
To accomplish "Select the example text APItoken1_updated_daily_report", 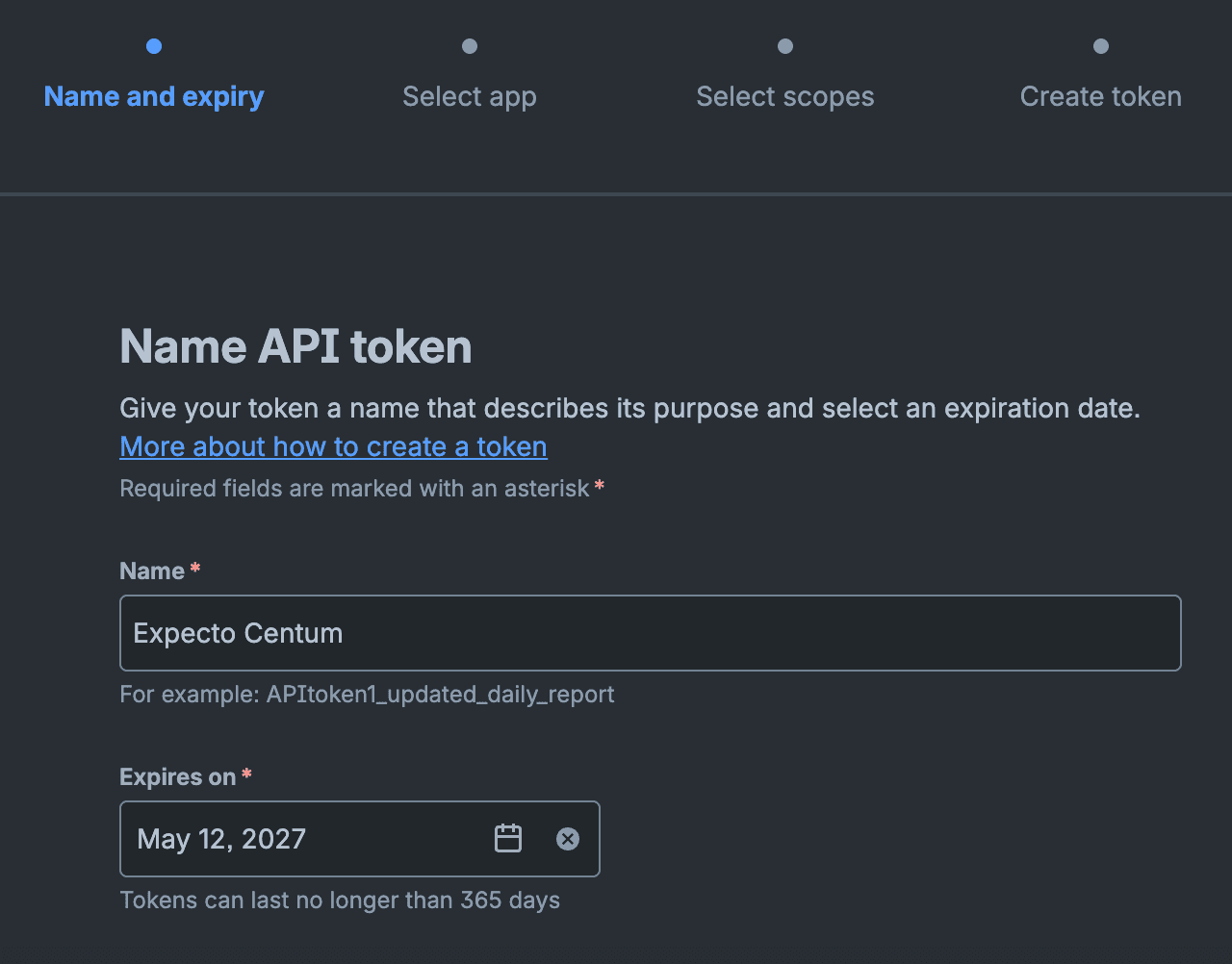I will [x=440, y=695].
